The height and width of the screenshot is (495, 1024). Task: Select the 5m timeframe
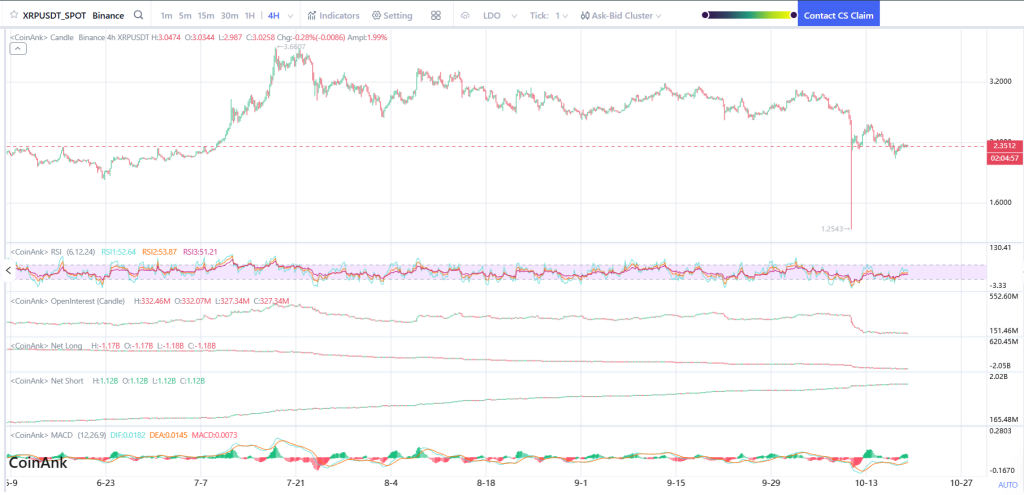(185, 15)
